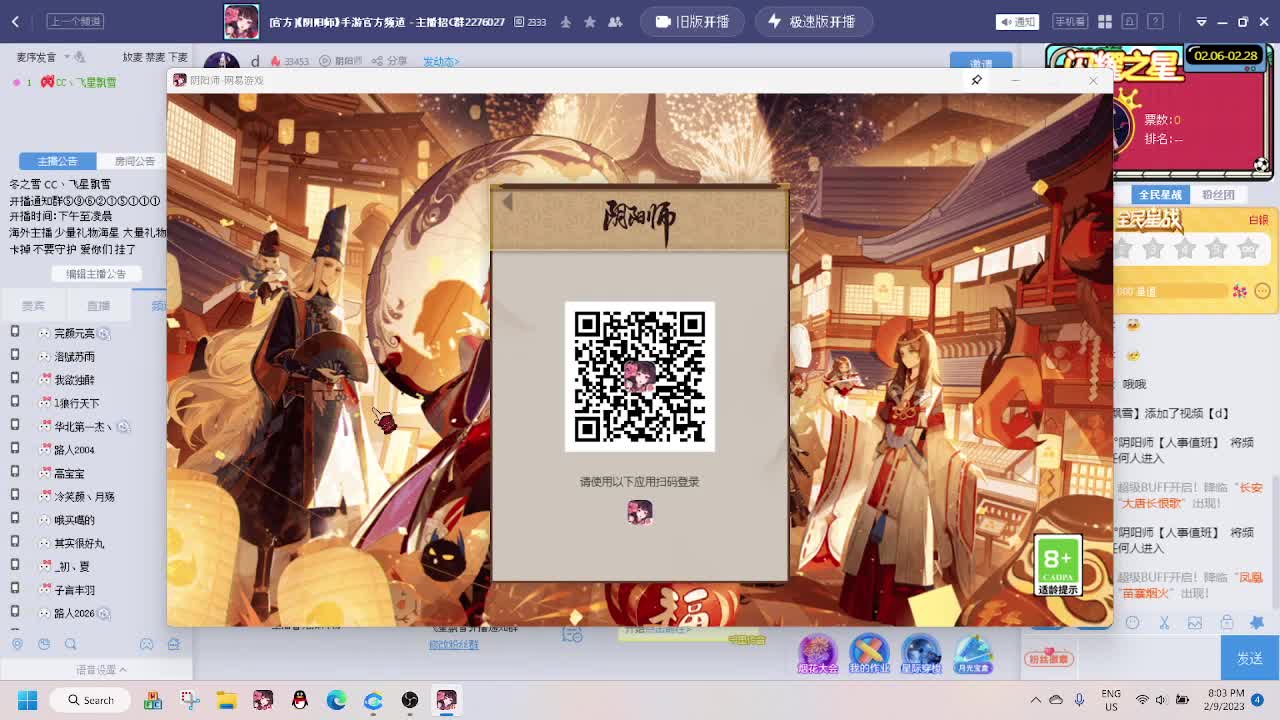Click the back arrow on the login panel

[507, 201]
